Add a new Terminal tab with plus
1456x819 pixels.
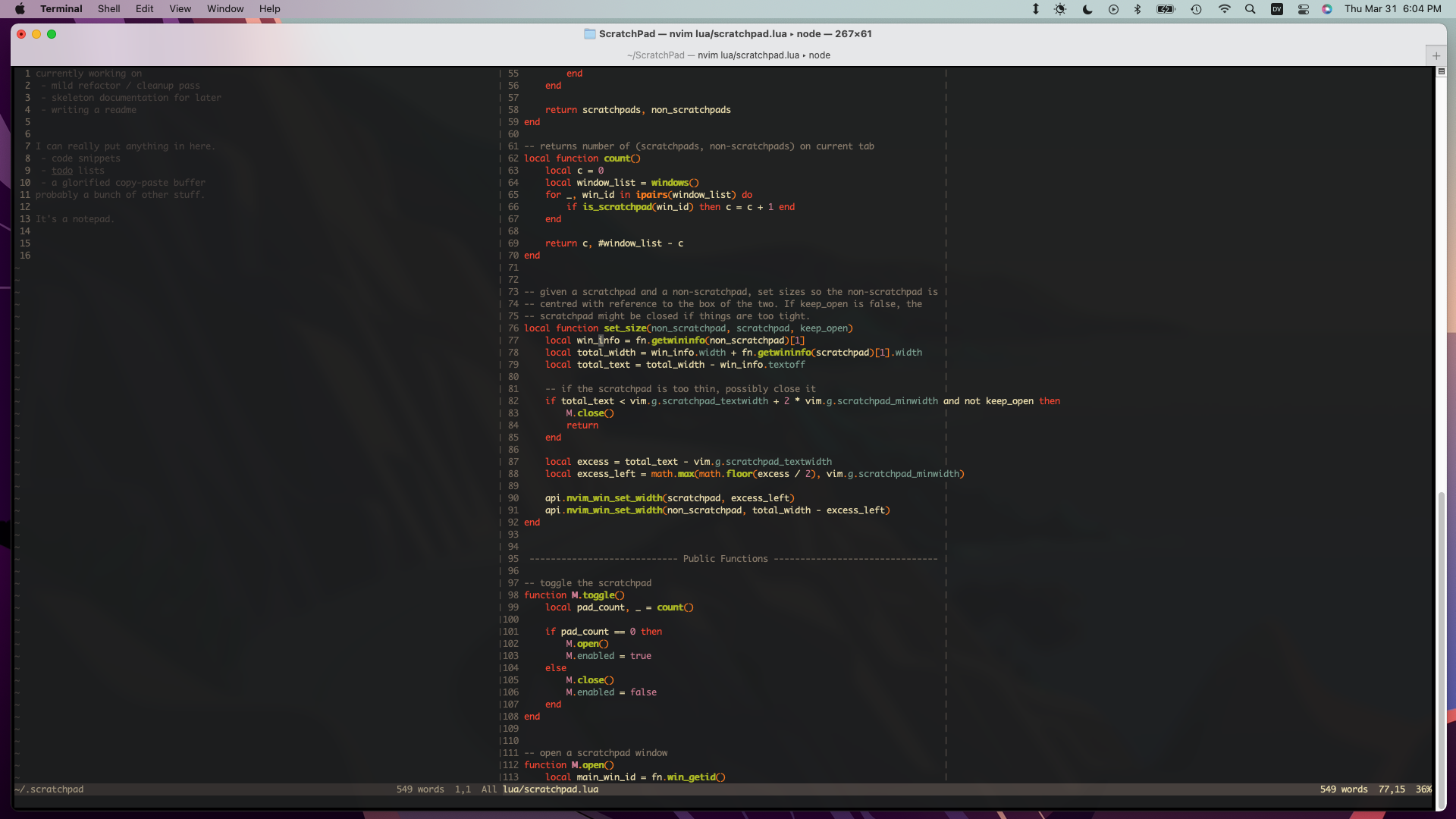pos(1436,55)
